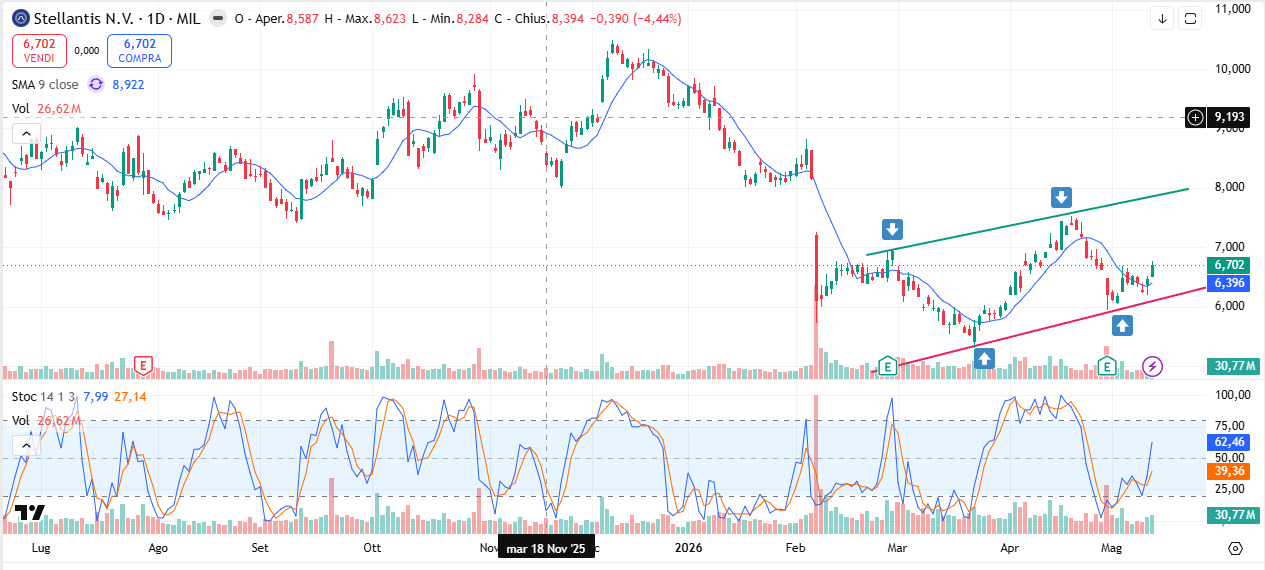Click the down-arrow button at top right

[1162, 18]
